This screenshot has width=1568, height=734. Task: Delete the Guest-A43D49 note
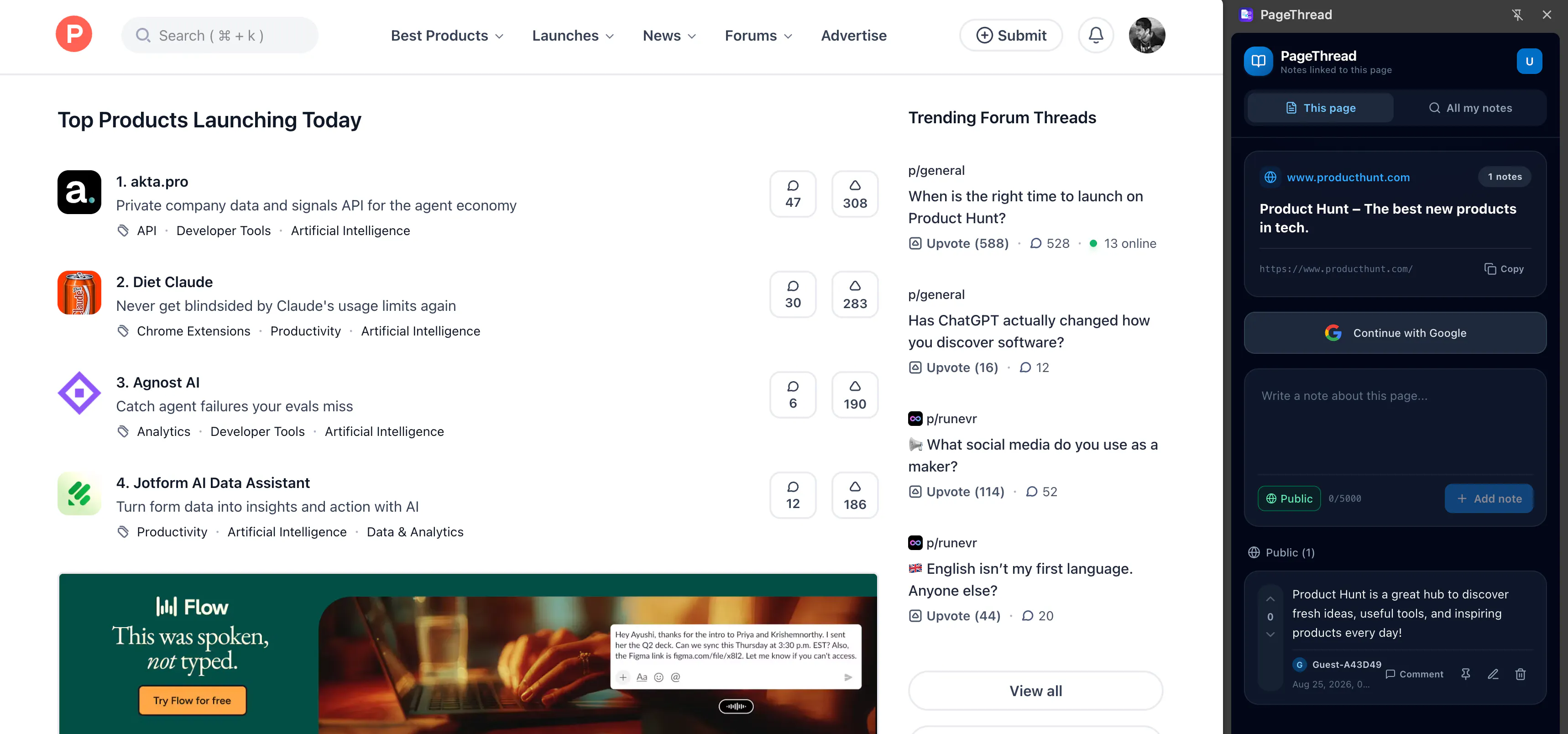click(1521, 674)
